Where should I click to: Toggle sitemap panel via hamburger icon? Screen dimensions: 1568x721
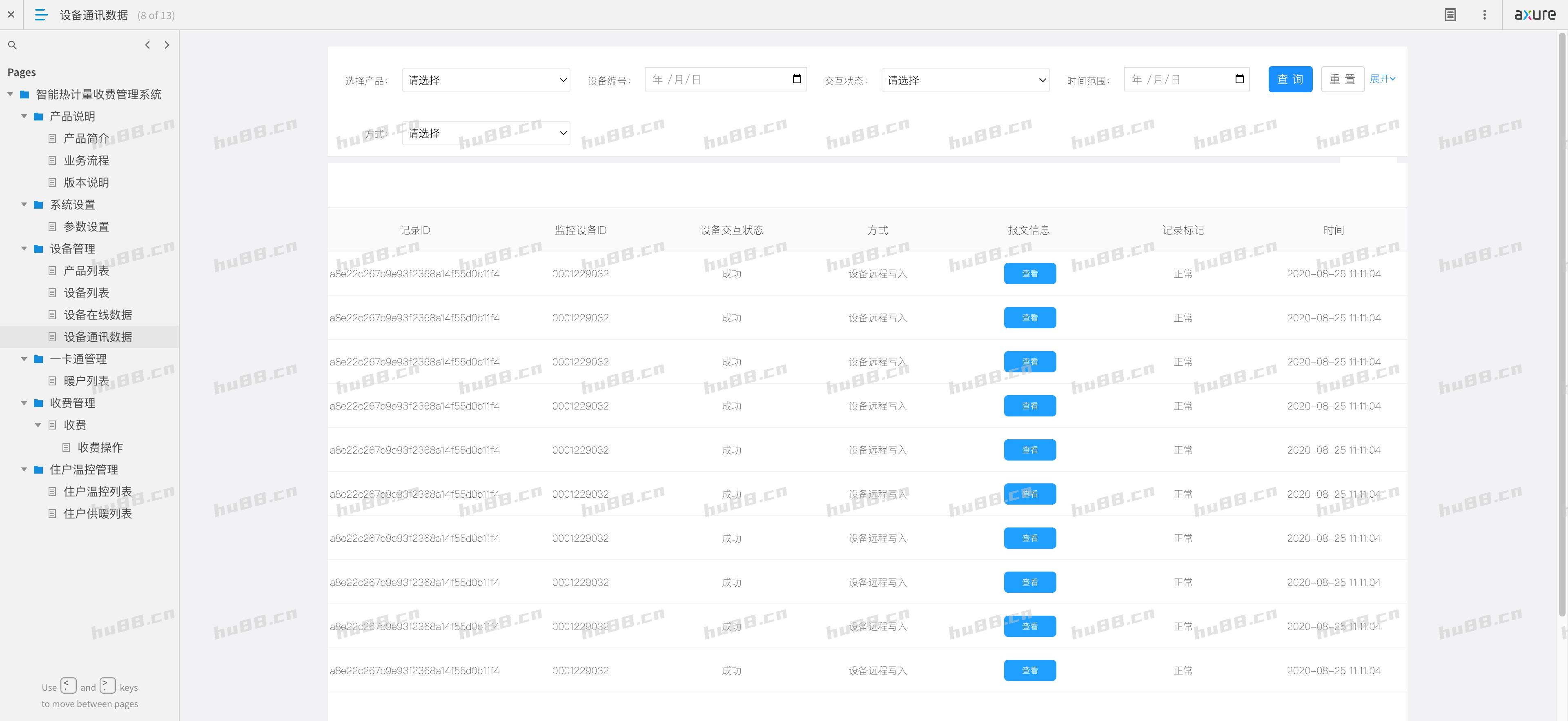click(x=41, y=15)
